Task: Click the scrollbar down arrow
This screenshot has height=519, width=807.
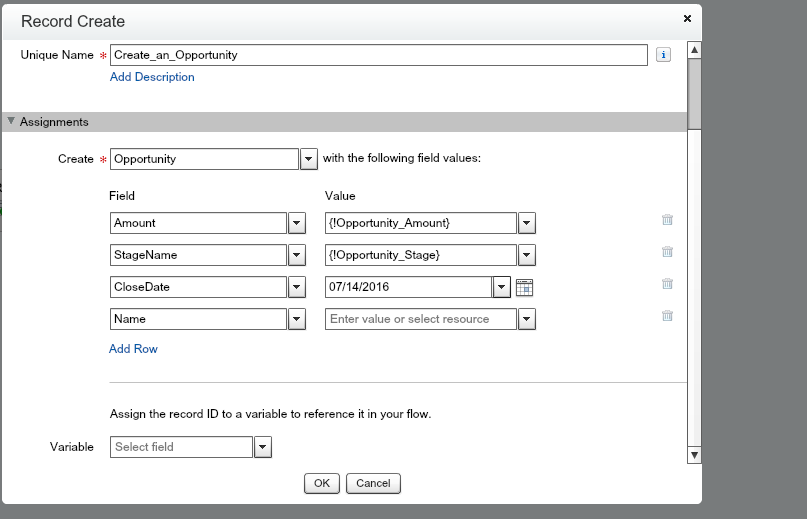Action: [694, 456]
